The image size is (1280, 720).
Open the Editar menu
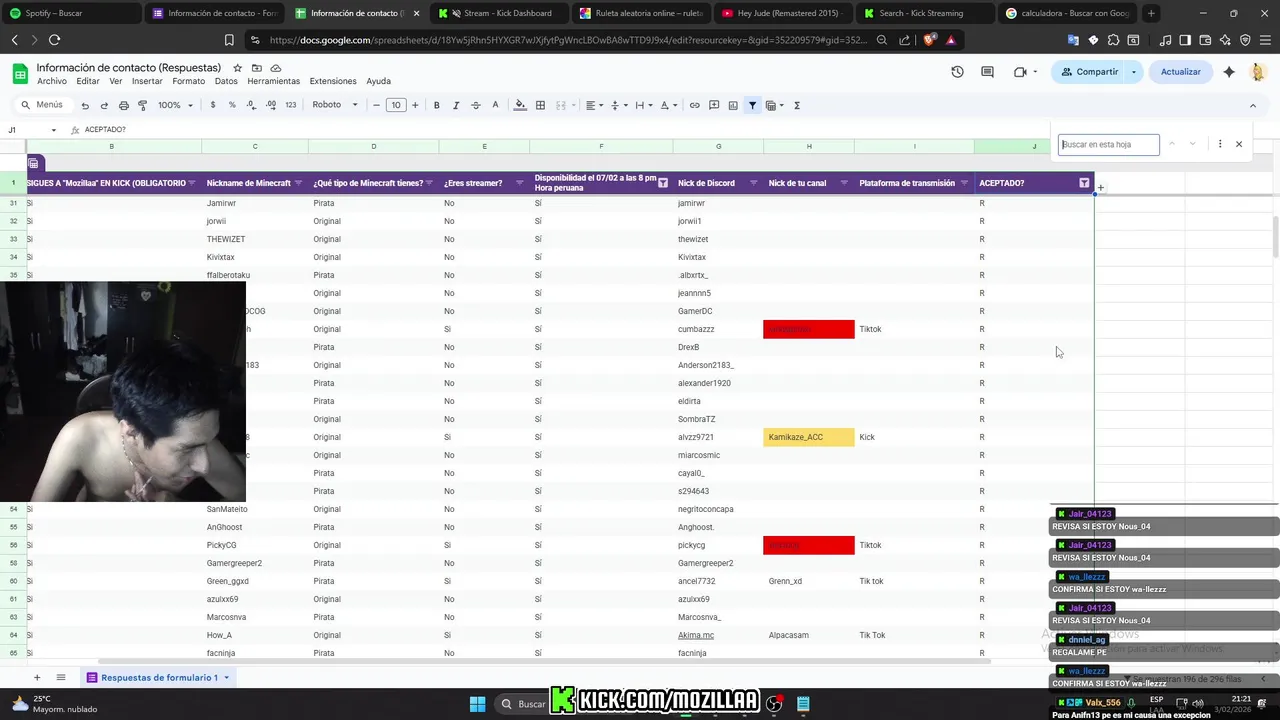tap(88, 81)
